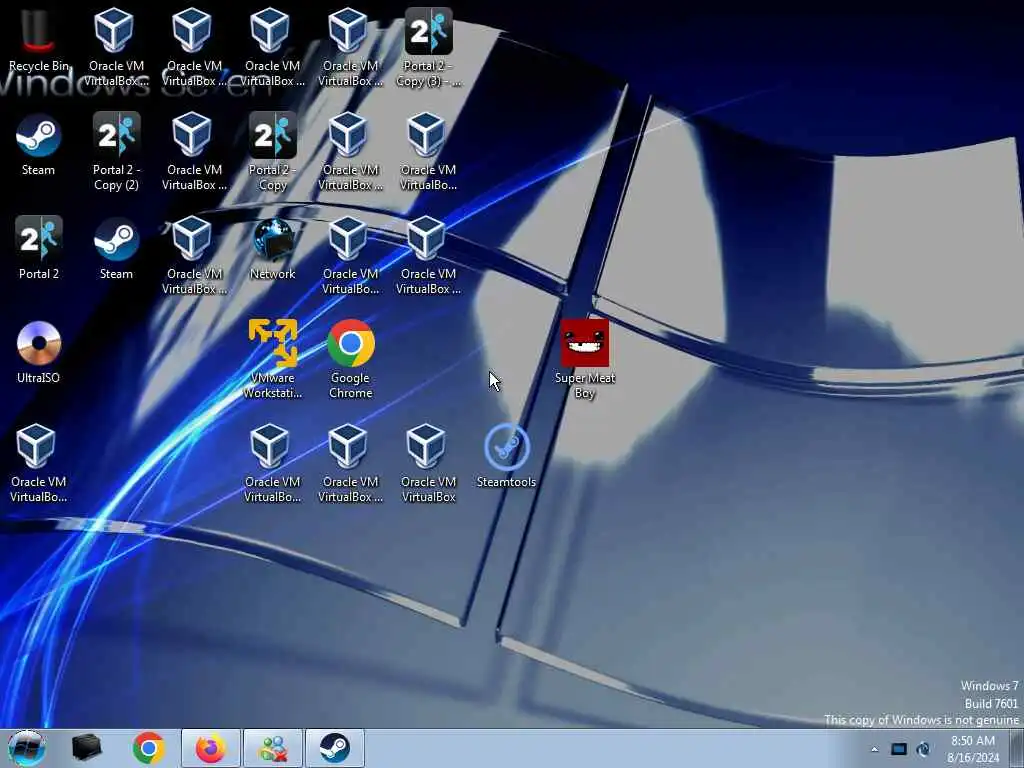The image size is (1024, 768).
Task: Switch to Firefox on the taskbar
Action: [x=210, y=748]
